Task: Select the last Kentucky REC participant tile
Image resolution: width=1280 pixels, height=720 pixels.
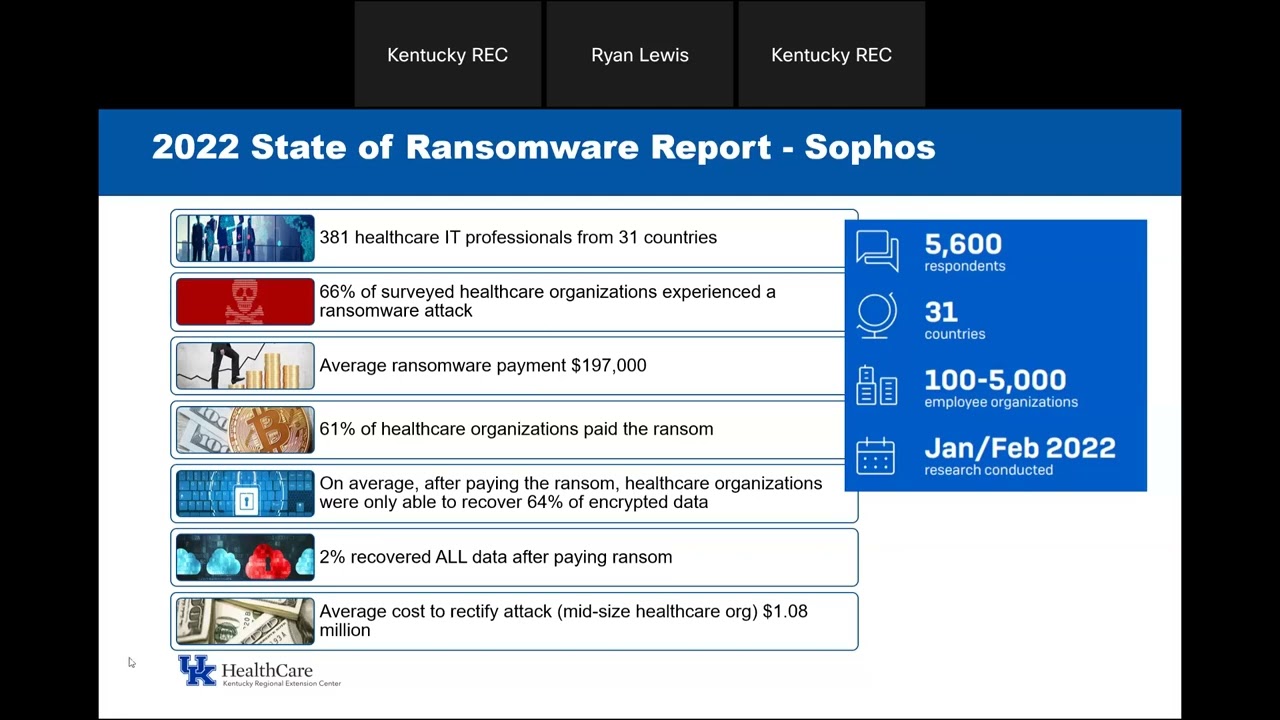Action: (x=832, y=54)
